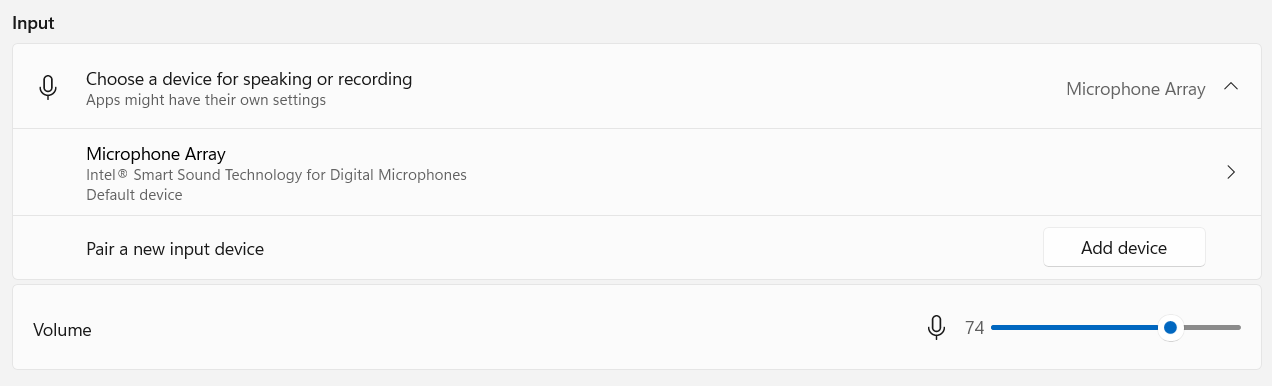The width and height of the screenshot is (1272, 386).
Task: Mute the microphone via Volume mic icon
Action: point(936,328)
